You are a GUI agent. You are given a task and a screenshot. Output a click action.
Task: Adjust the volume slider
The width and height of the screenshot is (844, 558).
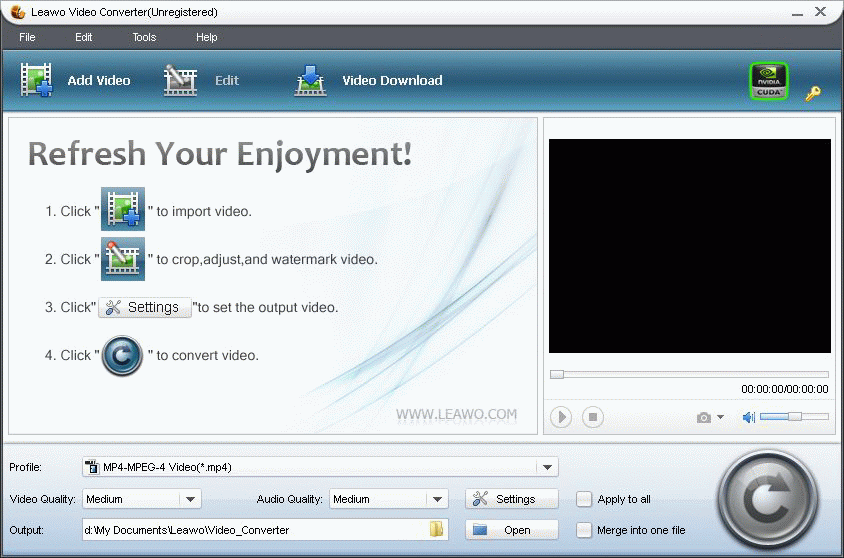point(794,417)
